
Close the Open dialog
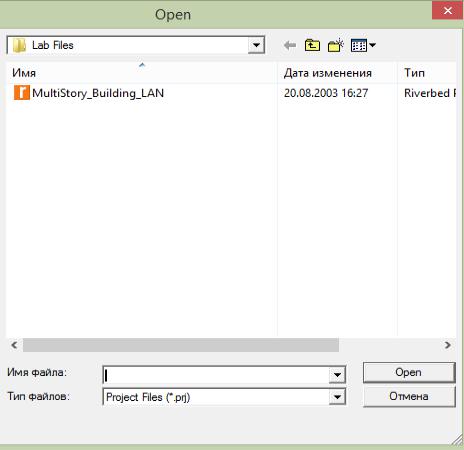coord(448,11)
